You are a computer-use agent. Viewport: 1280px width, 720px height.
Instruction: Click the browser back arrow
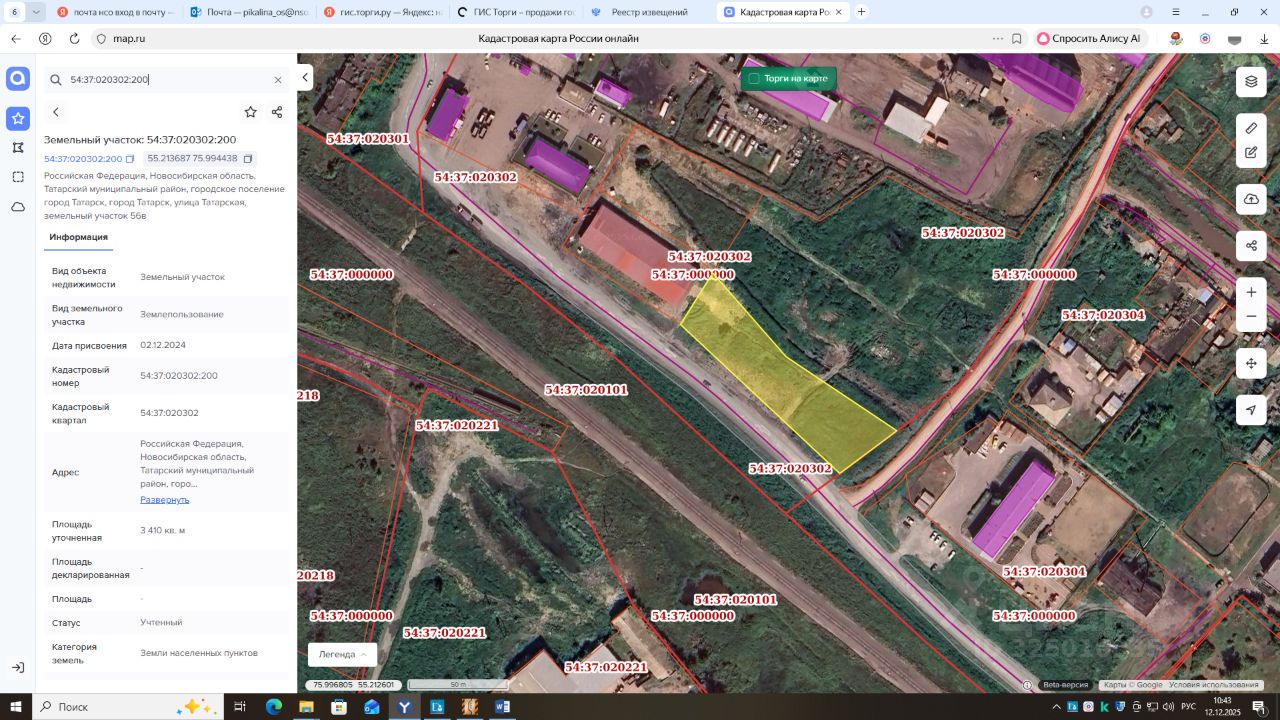[16, 39]
